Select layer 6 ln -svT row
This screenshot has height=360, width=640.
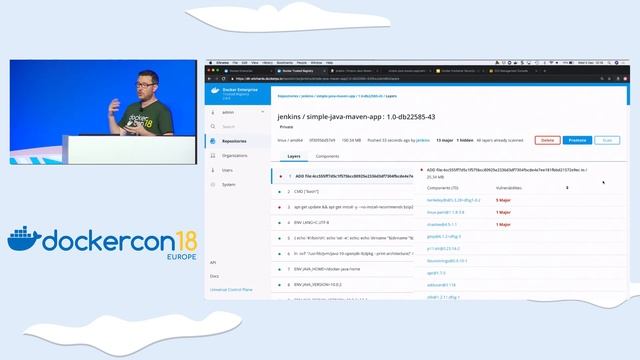click(x=343, y=254)
